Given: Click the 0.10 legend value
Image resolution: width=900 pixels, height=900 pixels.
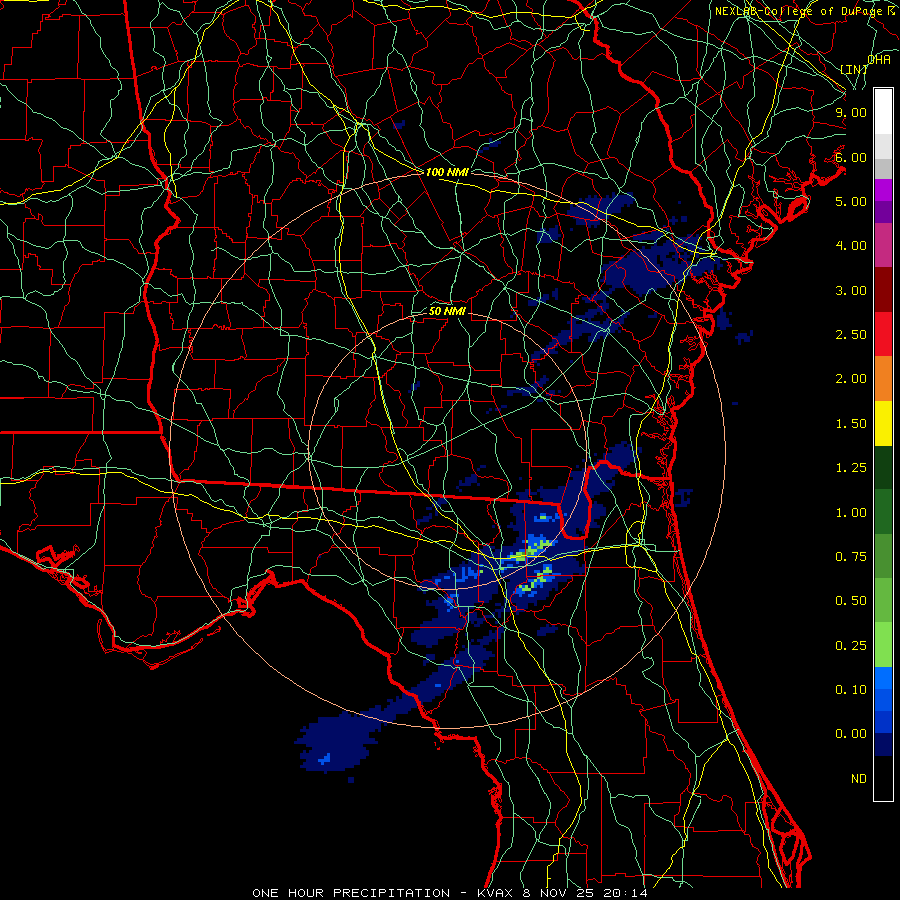Looking at the screenshot, I should (x=851, y=690).
